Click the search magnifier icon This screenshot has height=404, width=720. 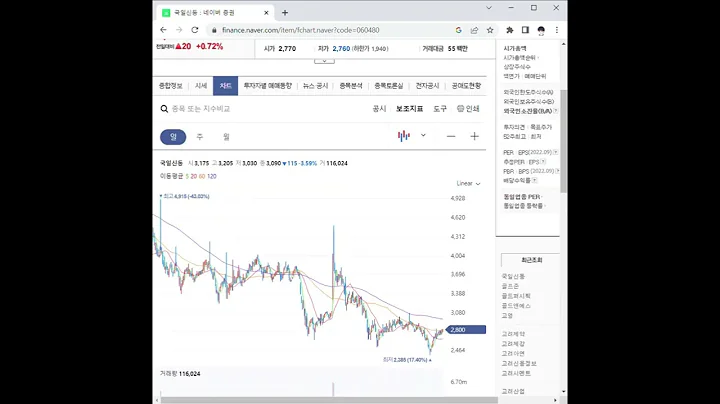pos(164,109)
